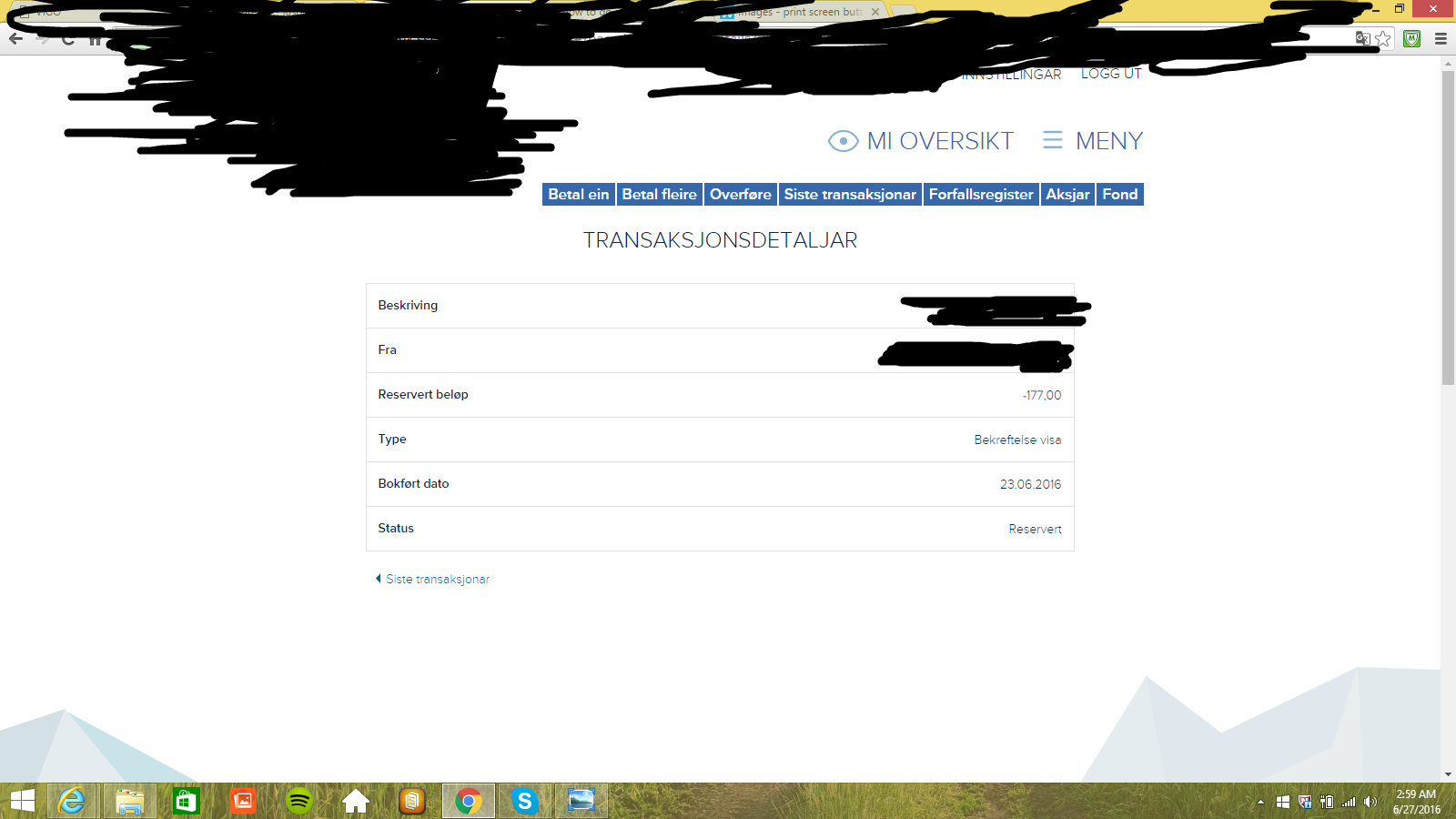Open the MENY menu text
The height and width of the screenshot is (819, 1456).
(x=1109, y=141)
